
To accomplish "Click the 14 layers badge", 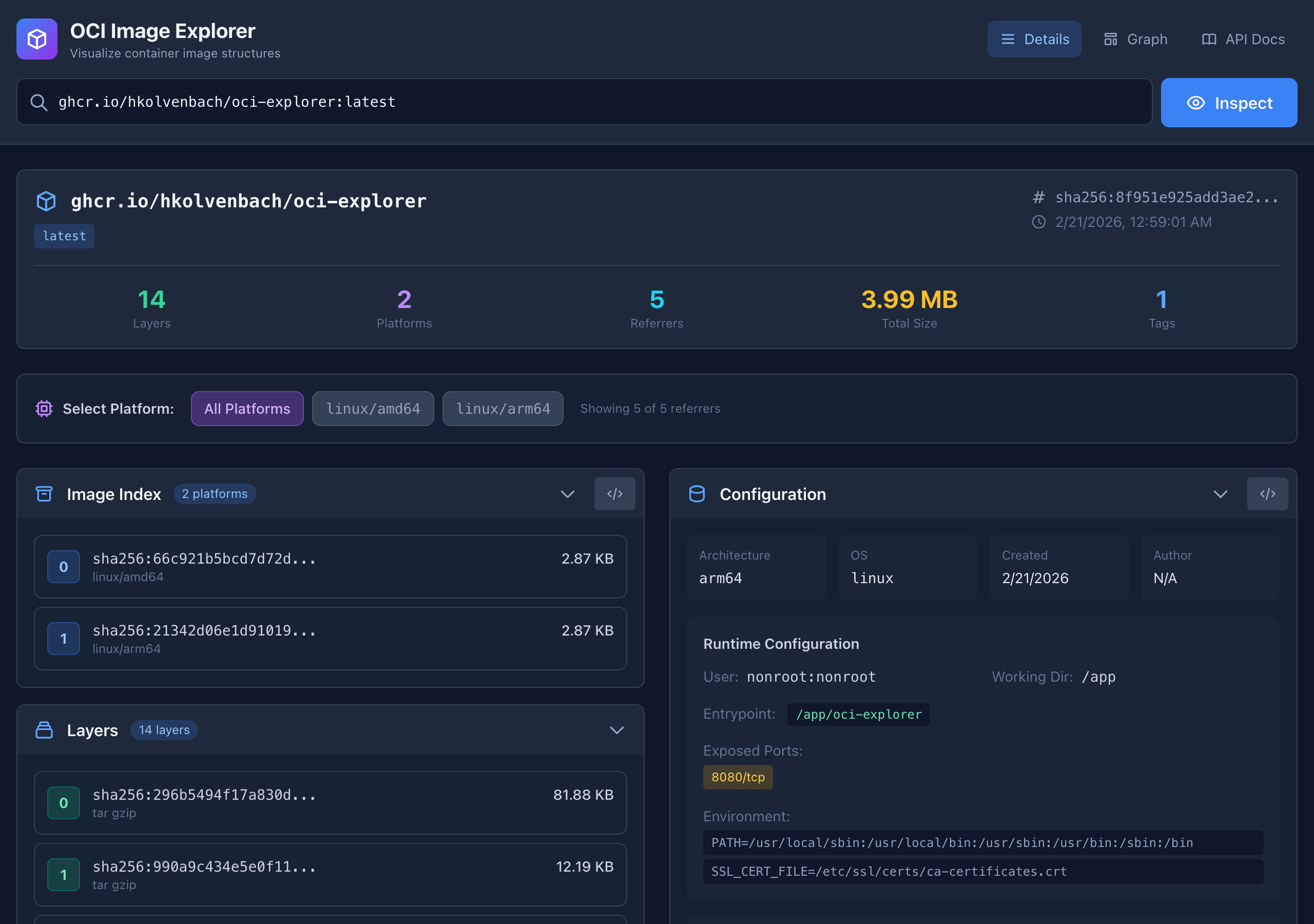I will 164,730.
